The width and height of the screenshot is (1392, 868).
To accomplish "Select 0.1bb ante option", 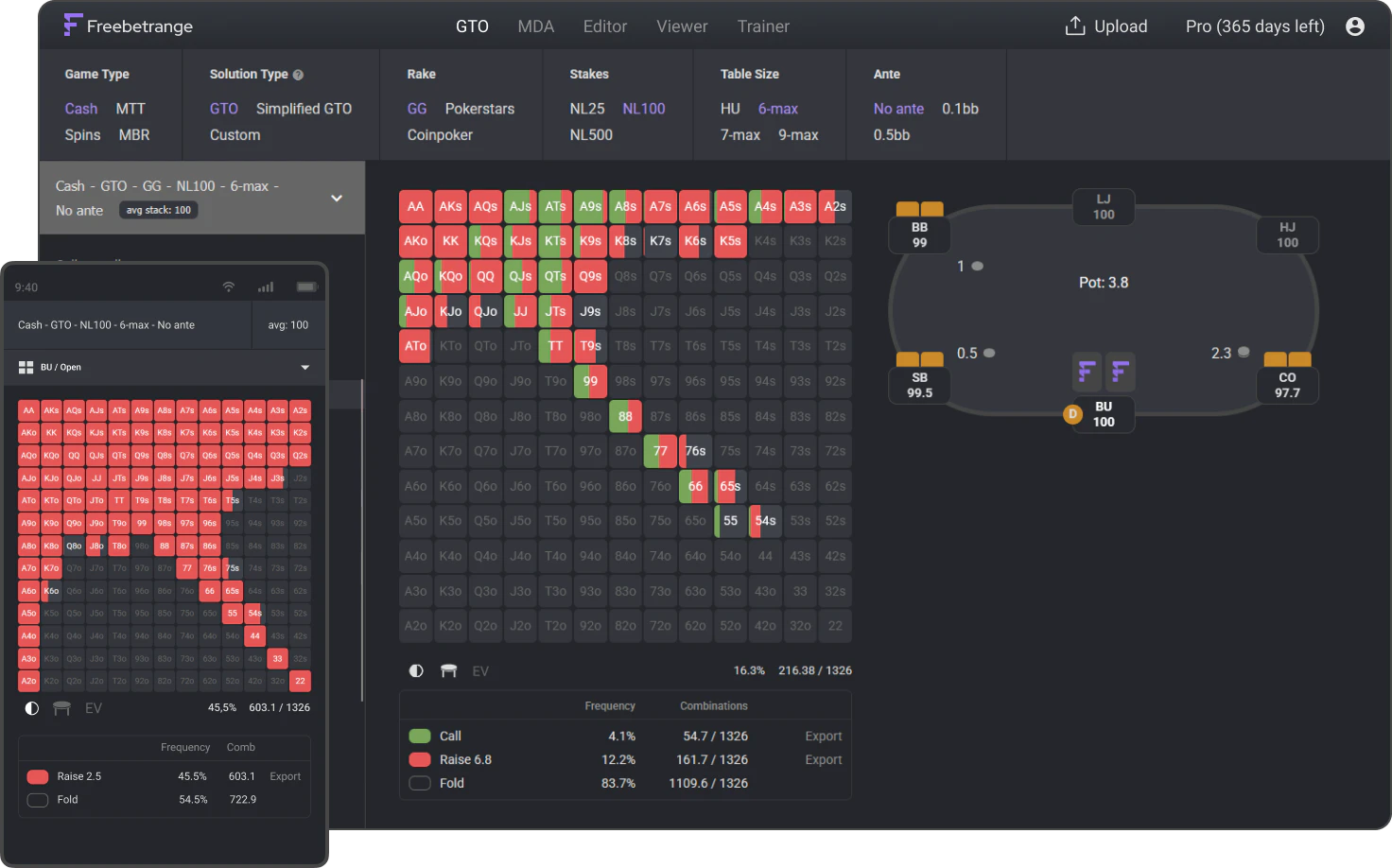I will click(x=960, y=109).
